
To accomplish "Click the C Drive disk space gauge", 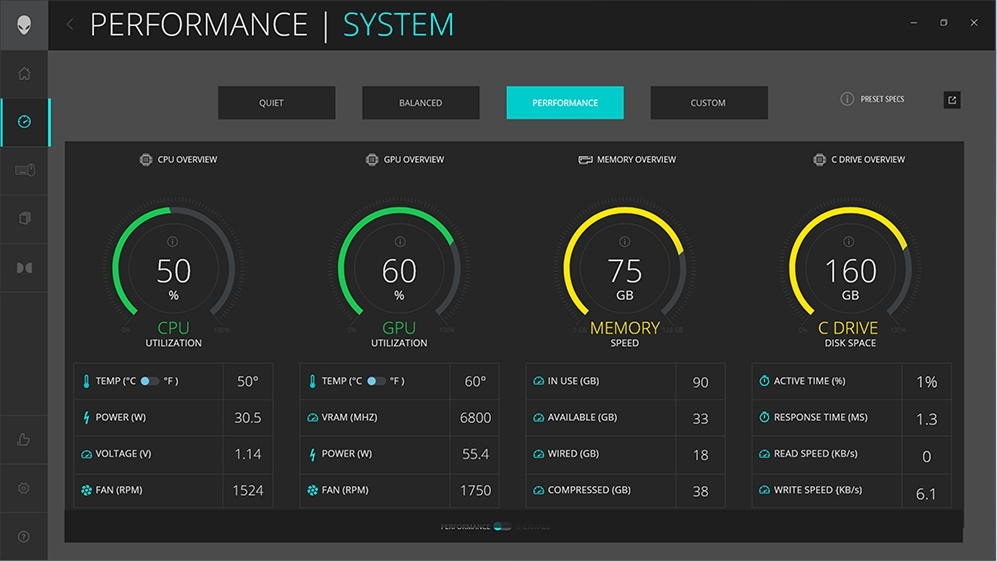I will tap(849, 270).
